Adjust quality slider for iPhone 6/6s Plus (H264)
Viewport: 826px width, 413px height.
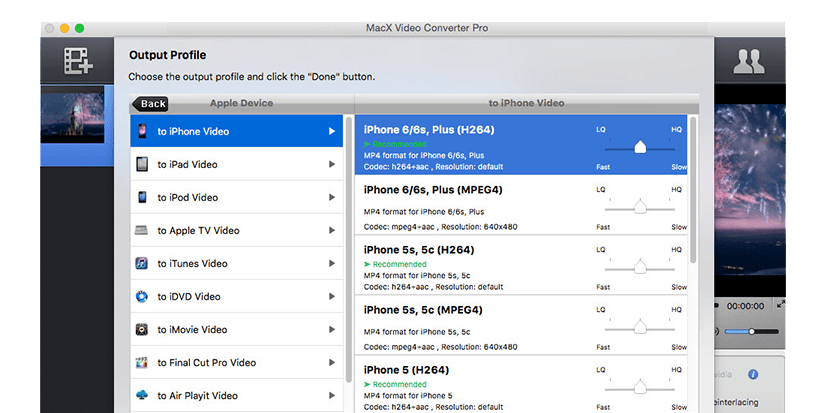(640, 148)
